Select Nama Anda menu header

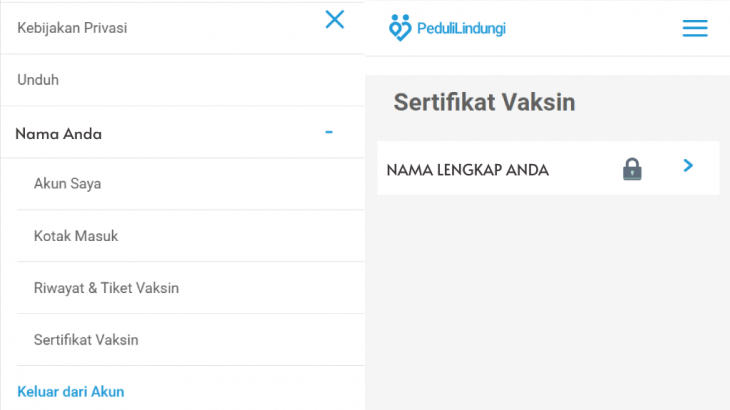pos(59,134)
